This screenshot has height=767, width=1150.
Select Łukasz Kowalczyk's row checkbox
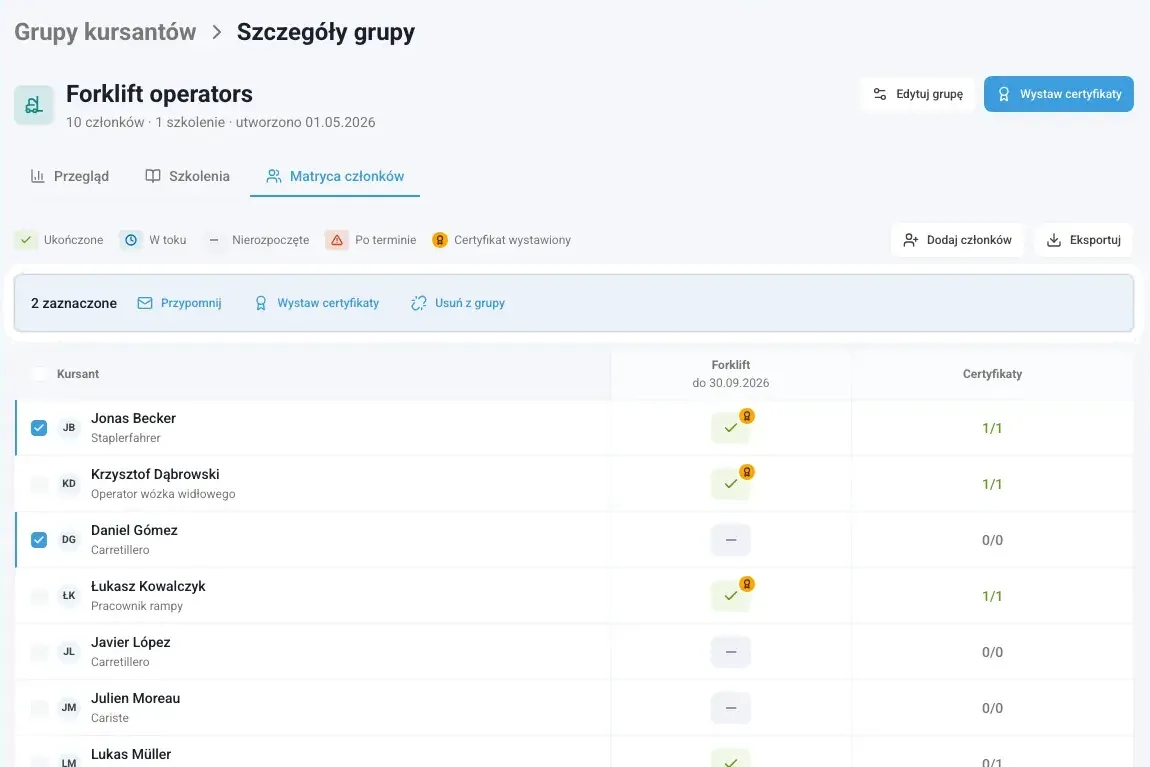[39, 596]
